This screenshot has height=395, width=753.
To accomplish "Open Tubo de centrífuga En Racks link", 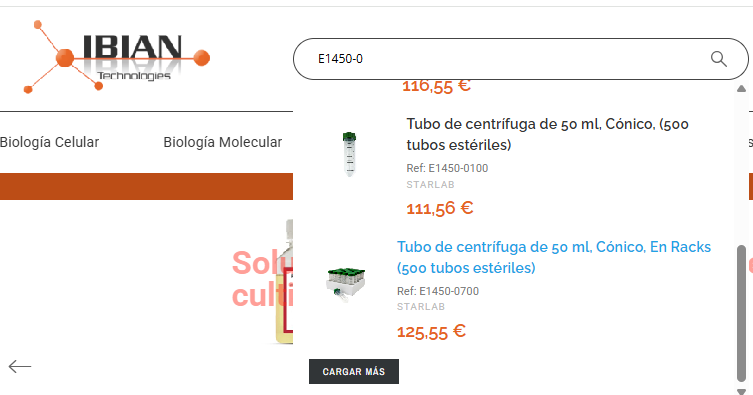I will [x=554, y=257].
